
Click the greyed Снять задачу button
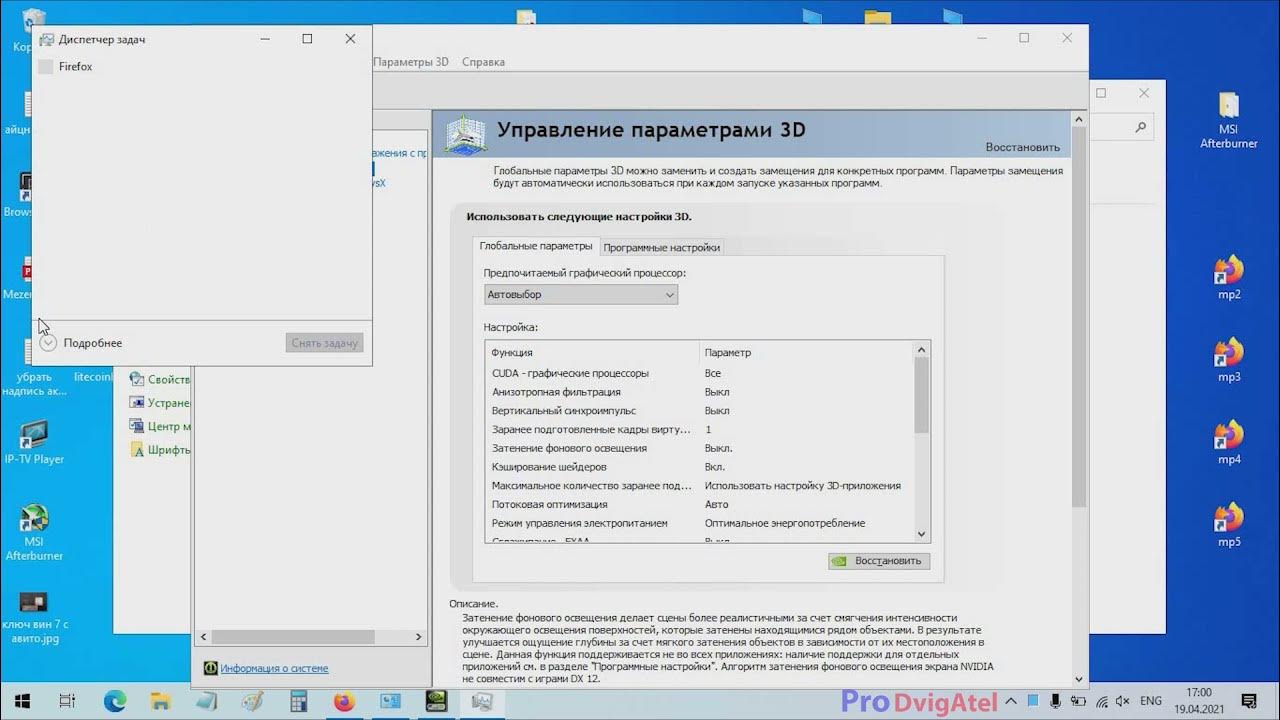pos(324,343)
